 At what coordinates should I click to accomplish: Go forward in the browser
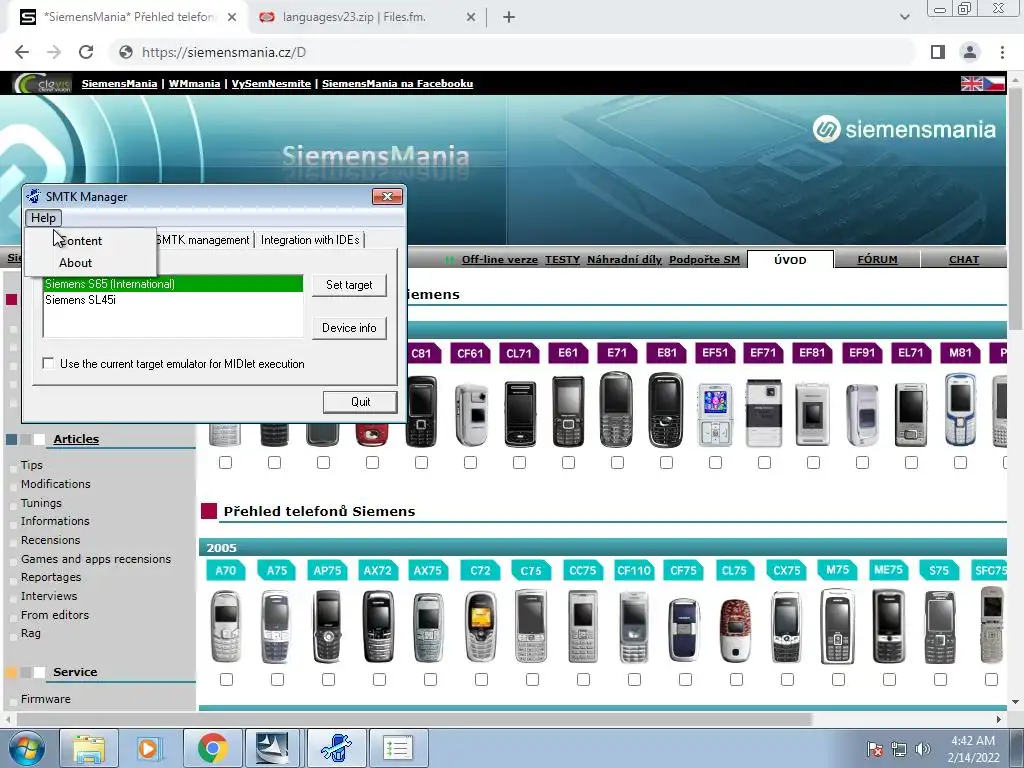[x=54, y=52]
